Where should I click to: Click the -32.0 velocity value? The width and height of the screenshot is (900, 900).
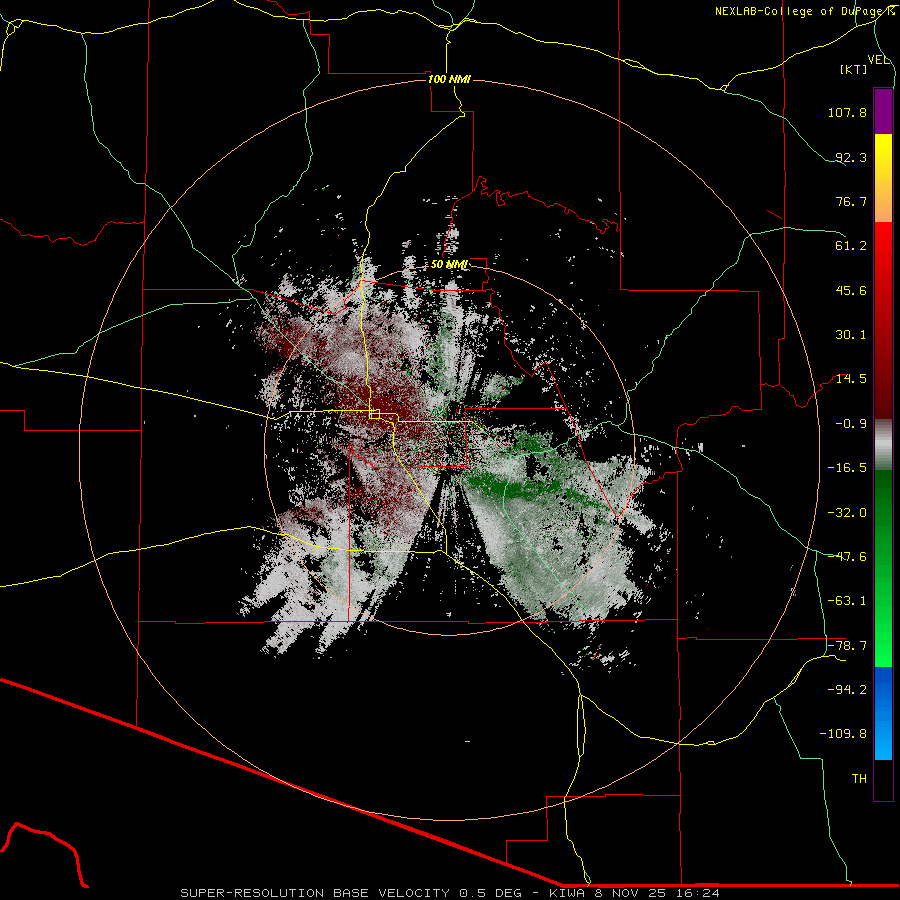847,513
